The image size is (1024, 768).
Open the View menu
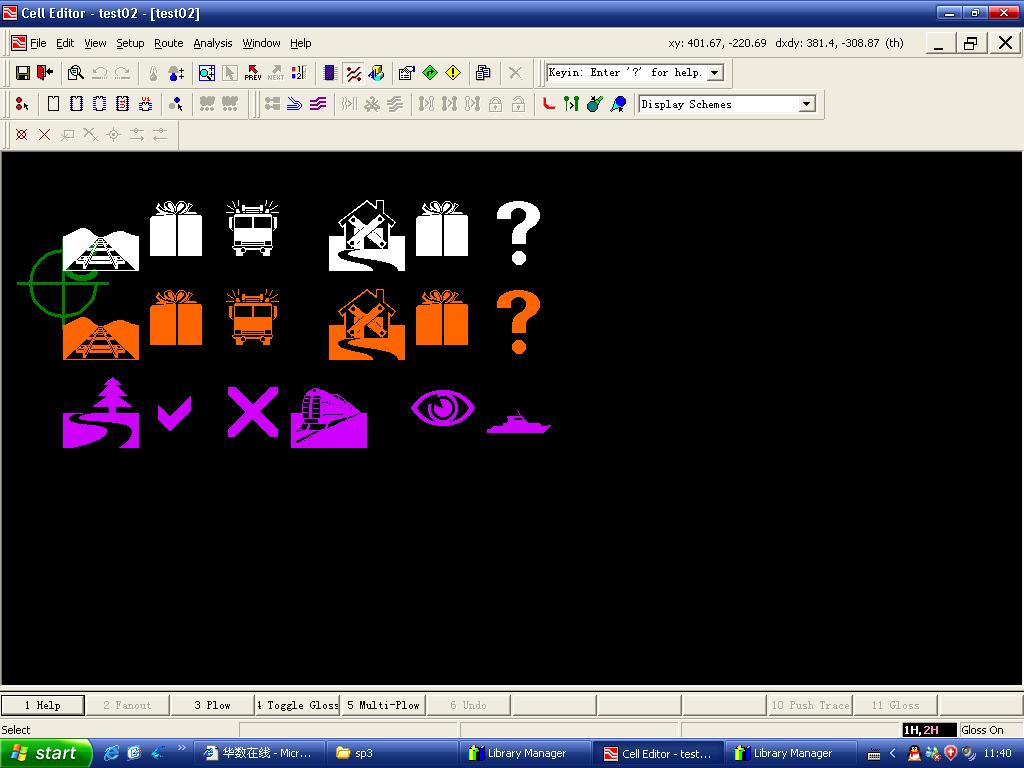click(95, 43)
